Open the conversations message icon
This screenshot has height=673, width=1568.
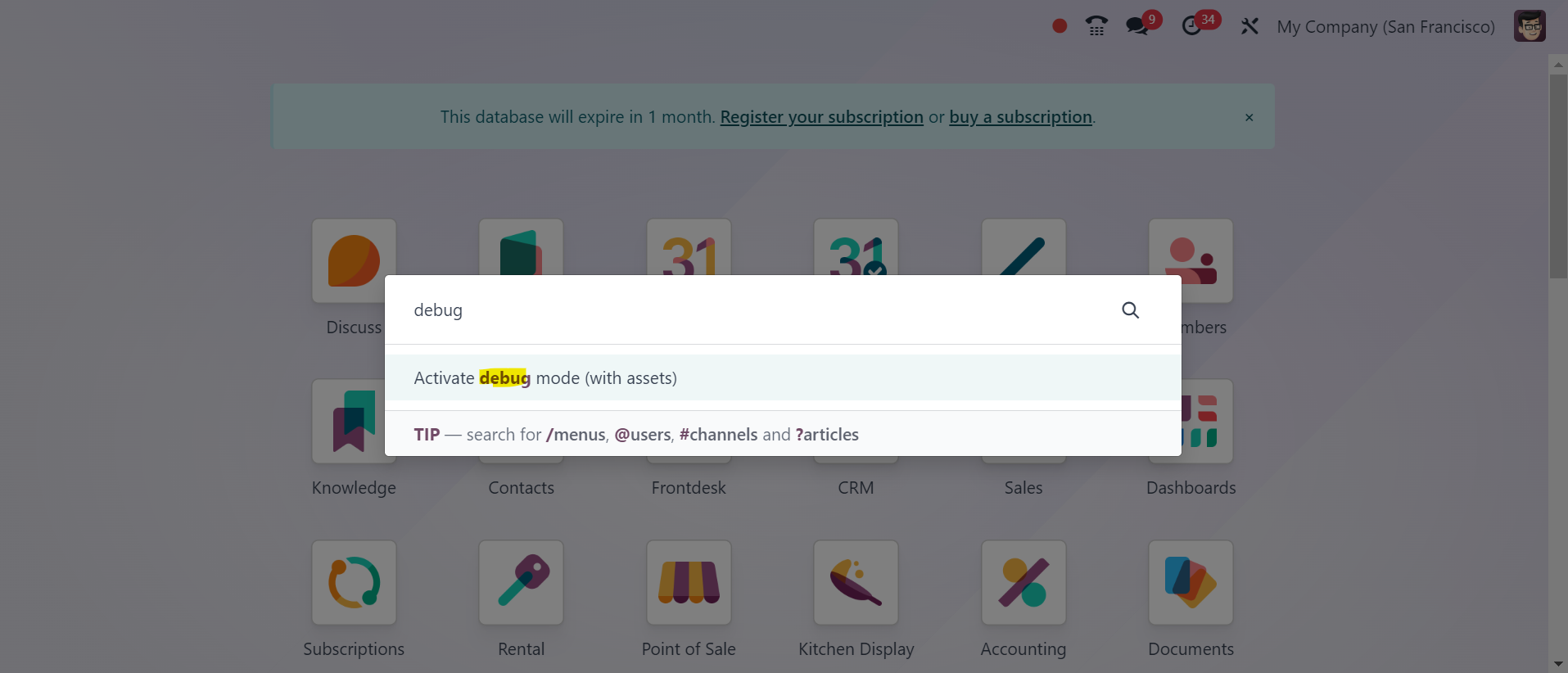(x=1136, y=26)
